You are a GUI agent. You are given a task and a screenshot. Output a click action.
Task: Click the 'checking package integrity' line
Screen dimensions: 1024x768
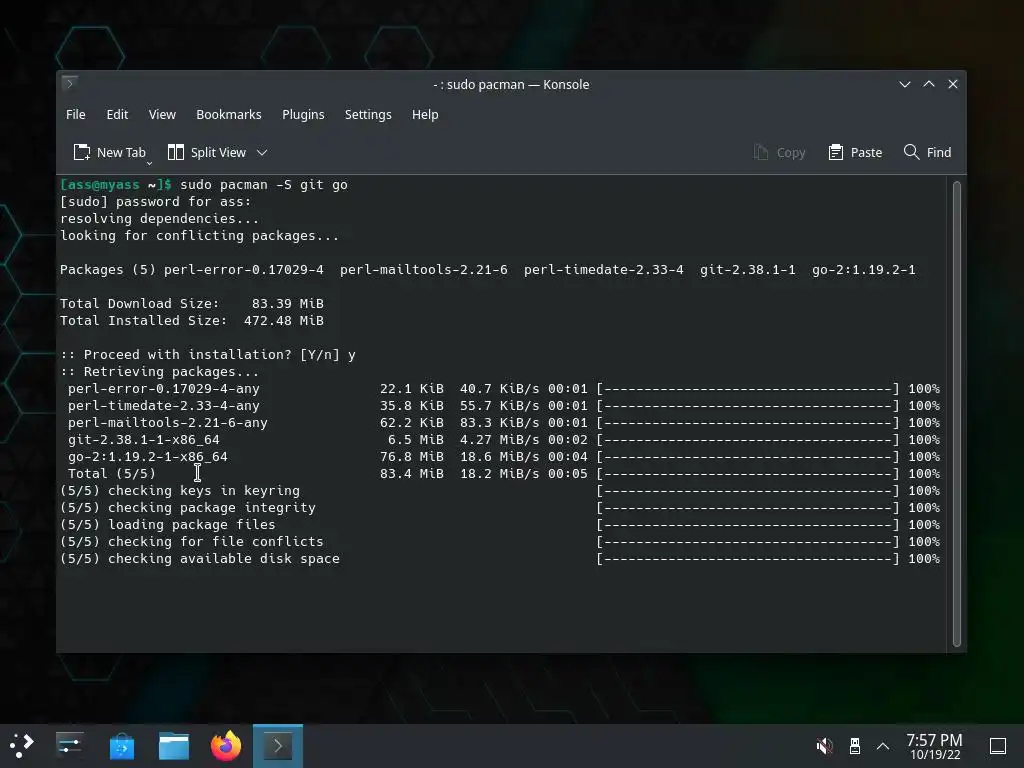point(500,507)
